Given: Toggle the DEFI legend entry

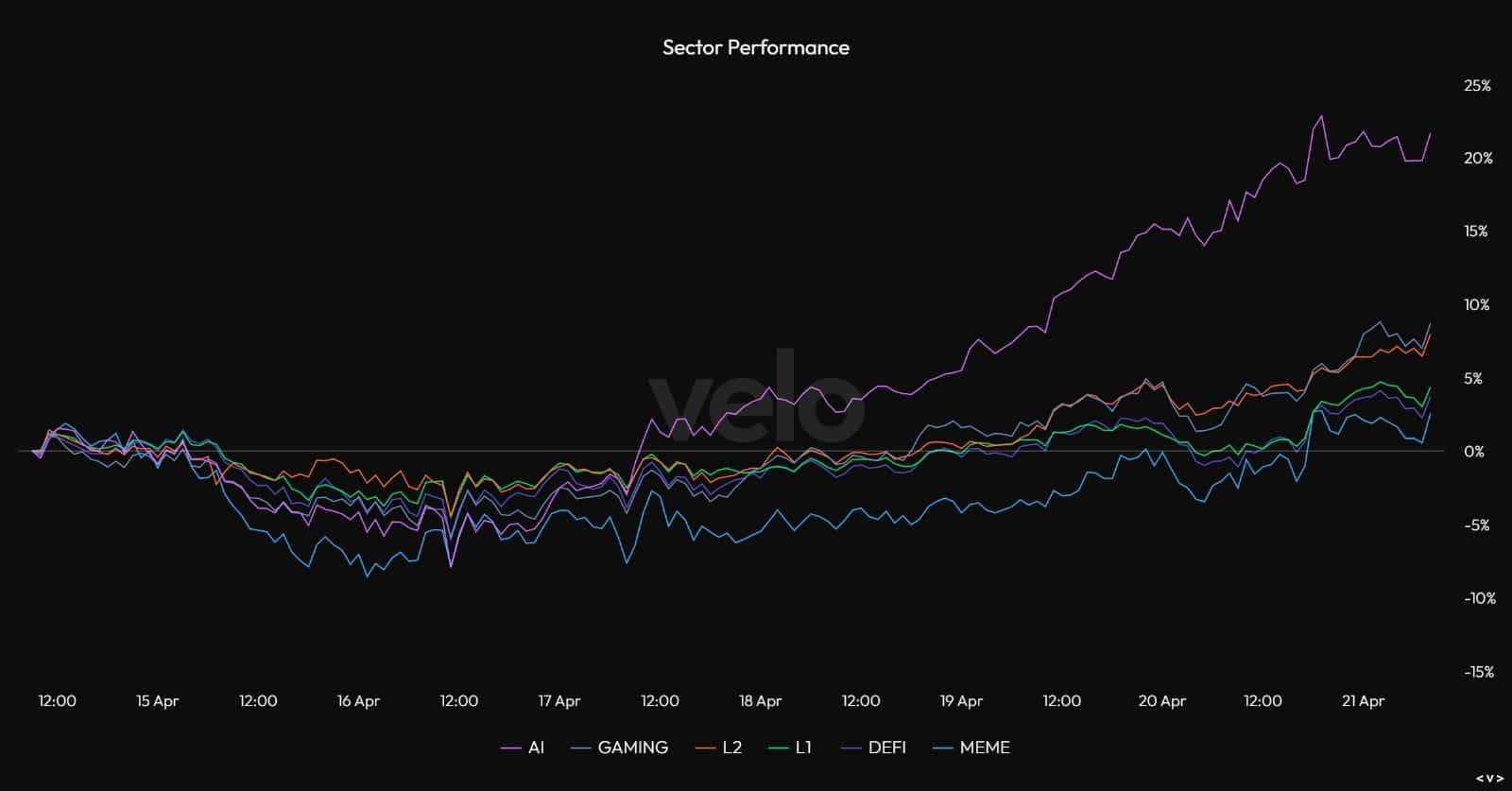Looking at the screenshot, I should 871,748.
